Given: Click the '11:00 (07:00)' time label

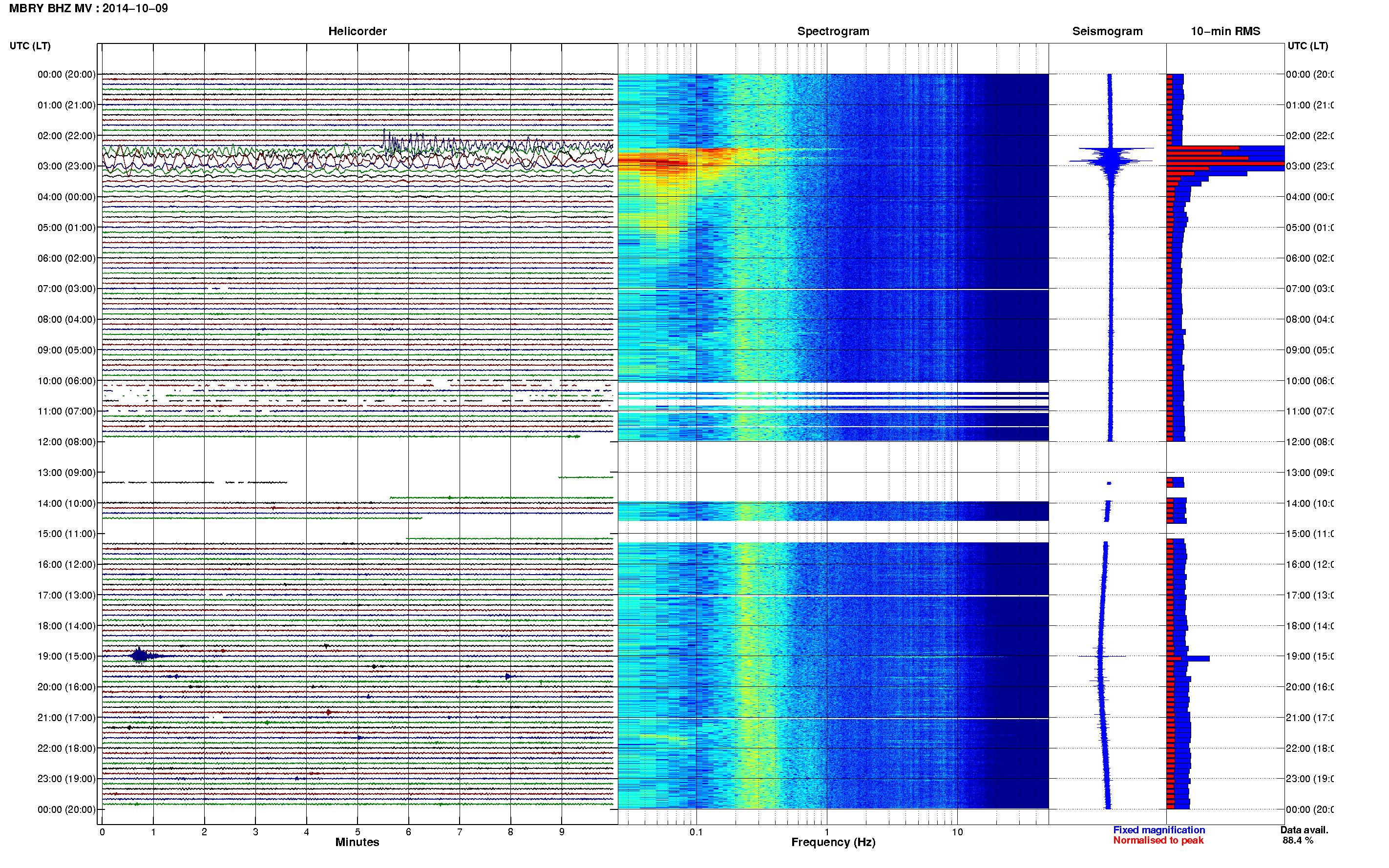Looking at the screenshot, I should (x=66, y=411).
